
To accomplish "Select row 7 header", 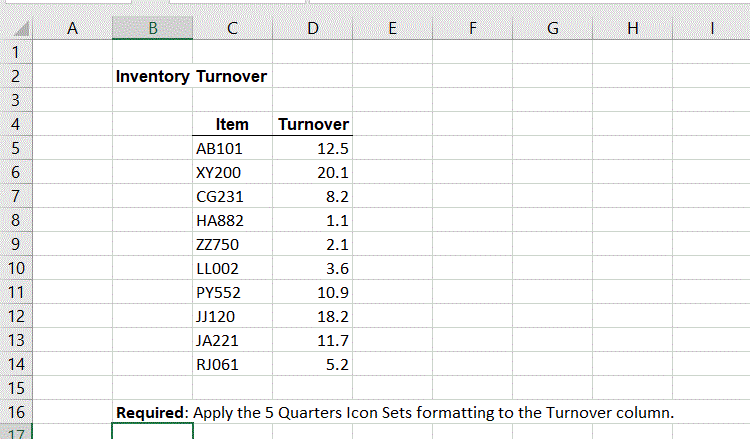I will coord(16,196).
